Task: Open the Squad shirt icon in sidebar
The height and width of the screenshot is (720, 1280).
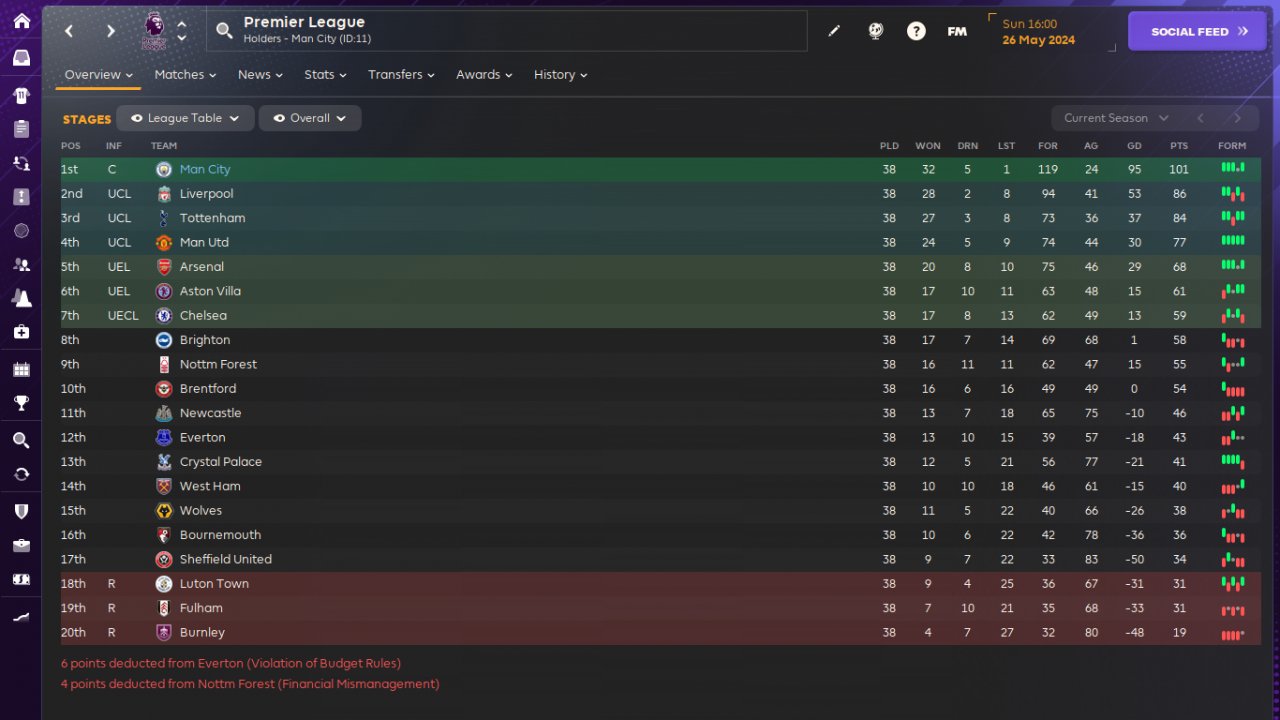Action: 21,96
